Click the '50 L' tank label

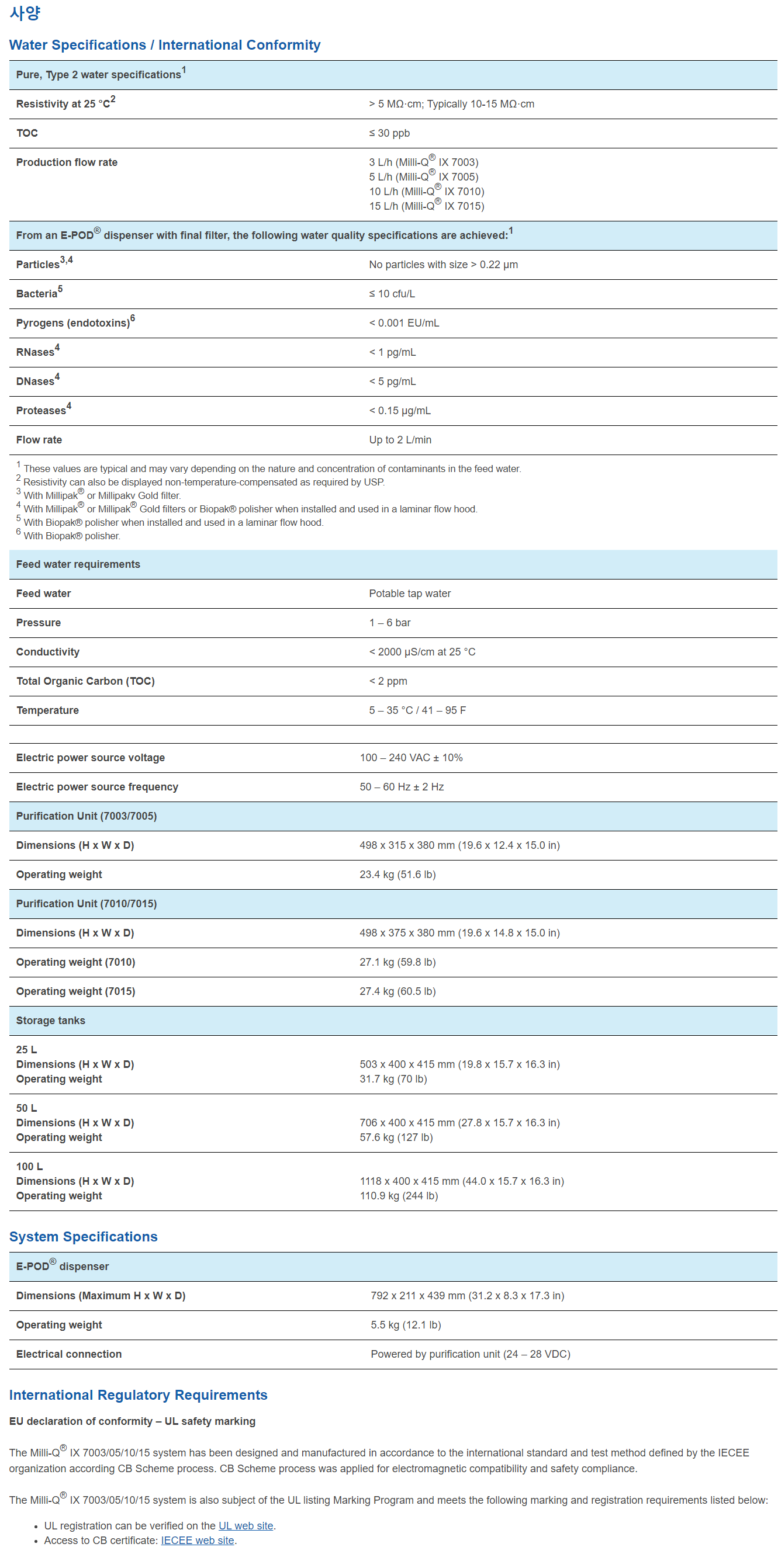coord(27,1108)
